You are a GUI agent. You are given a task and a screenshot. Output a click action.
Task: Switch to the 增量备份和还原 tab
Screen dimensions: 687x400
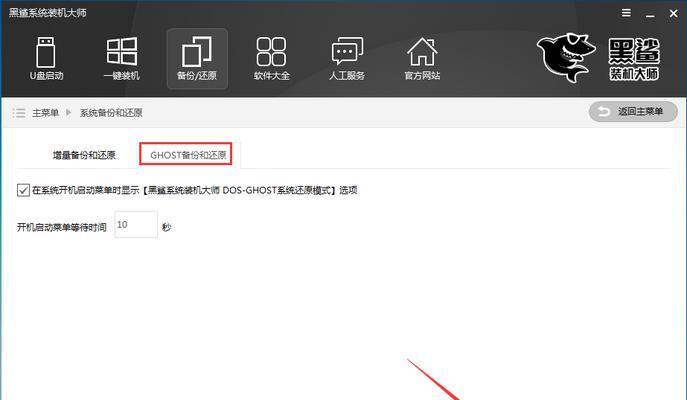pyautogui.click(x=84, y=155)
